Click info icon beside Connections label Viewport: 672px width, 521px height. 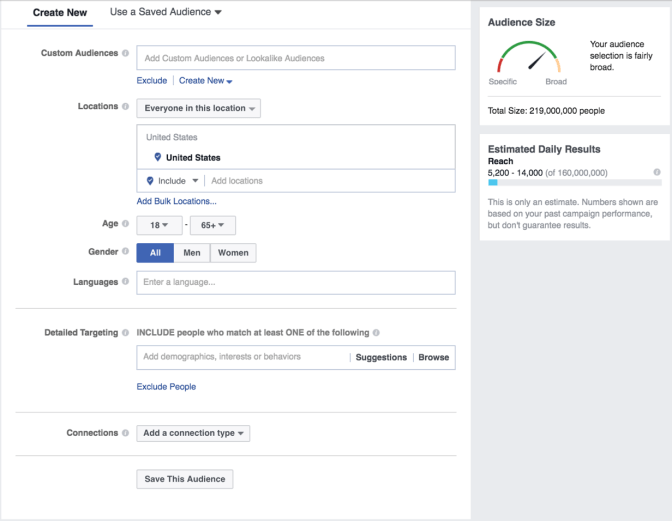click(x=125, y=433)
